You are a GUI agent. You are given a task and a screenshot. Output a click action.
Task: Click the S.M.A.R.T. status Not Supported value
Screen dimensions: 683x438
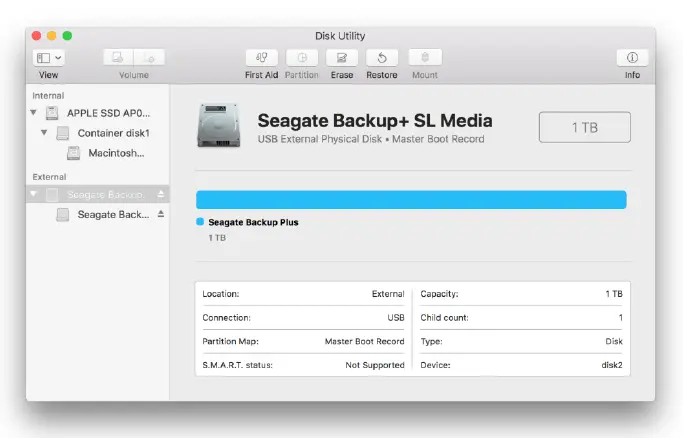pyautogui.click(x=375, y=365)
